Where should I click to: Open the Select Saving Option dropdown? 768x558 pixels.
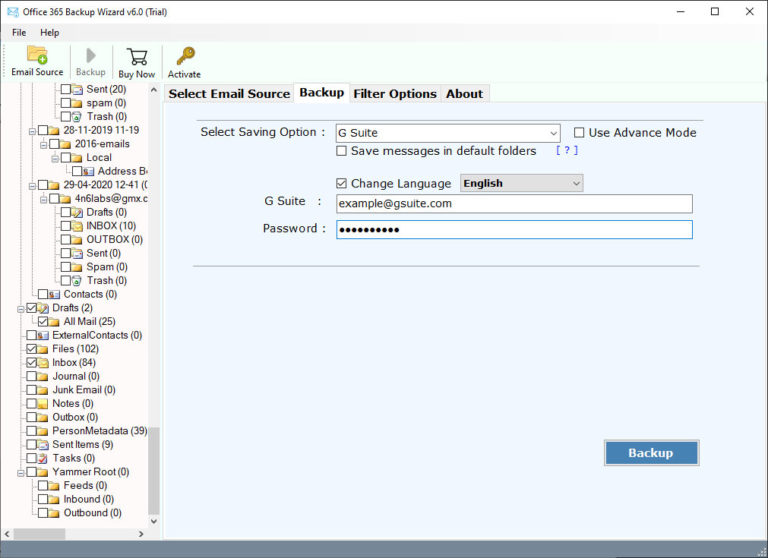(448, 133)
